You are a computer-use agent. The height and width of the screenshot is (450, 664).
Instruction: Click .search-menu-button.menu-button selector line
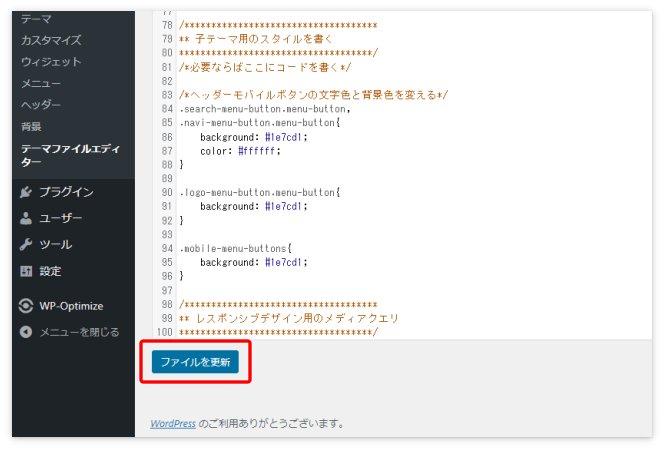pyautogui.click(x=265, y=109)
